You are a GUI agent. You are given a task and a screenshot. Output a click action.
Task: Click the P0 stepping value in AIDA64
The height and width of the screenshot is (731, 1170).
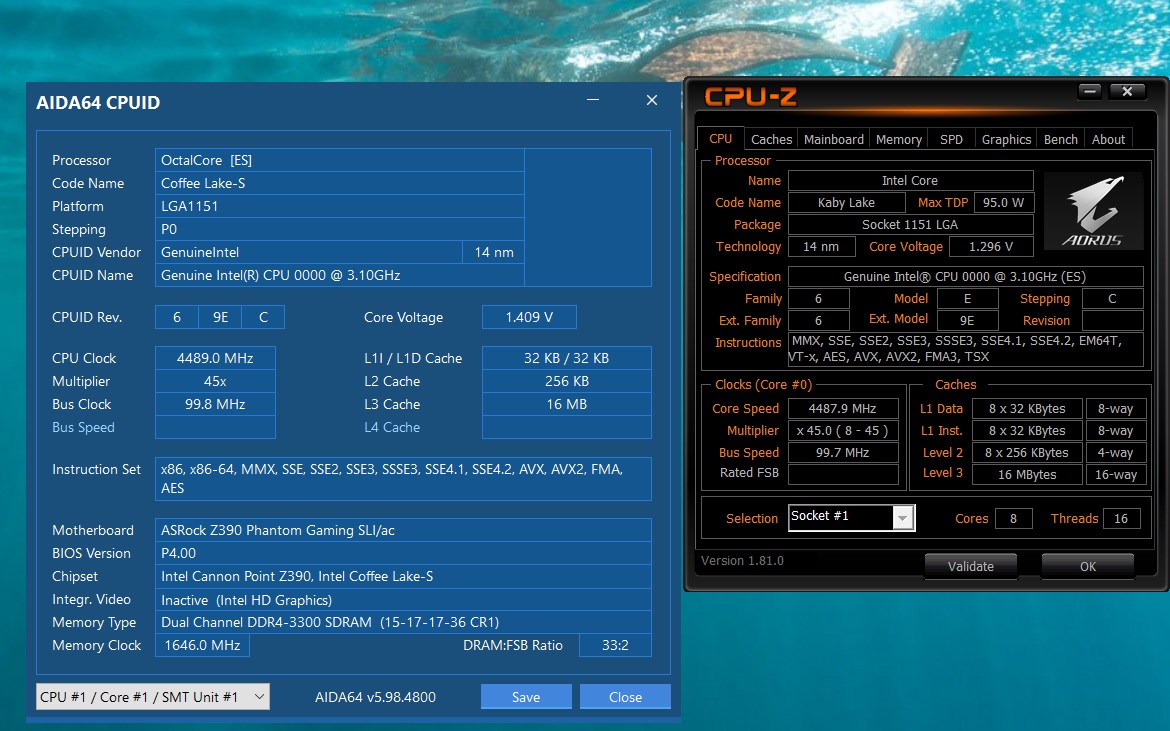[340, 229]
